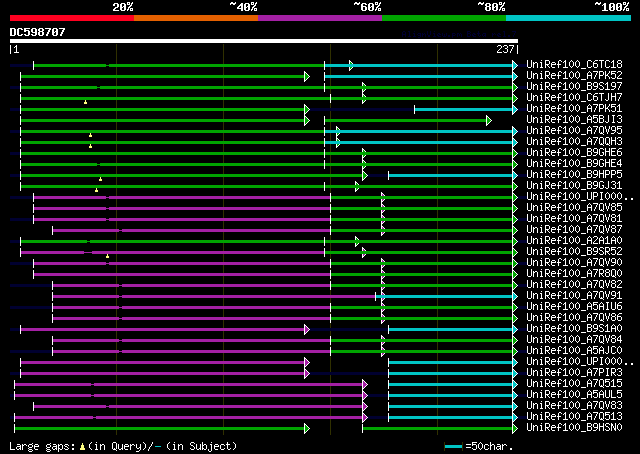This screenshot has width=640, height=454.
Task: Select the UniRef100_A7PIR3 label
Action: click(x=574, y=373)
